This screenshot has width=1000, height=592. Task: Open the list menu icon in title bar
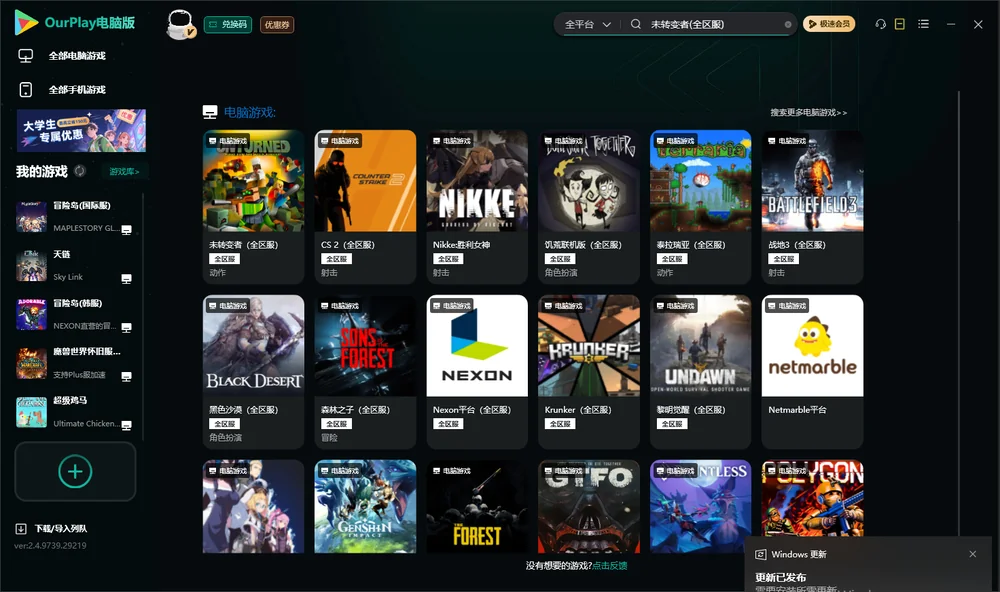click(x=923, y=24)
